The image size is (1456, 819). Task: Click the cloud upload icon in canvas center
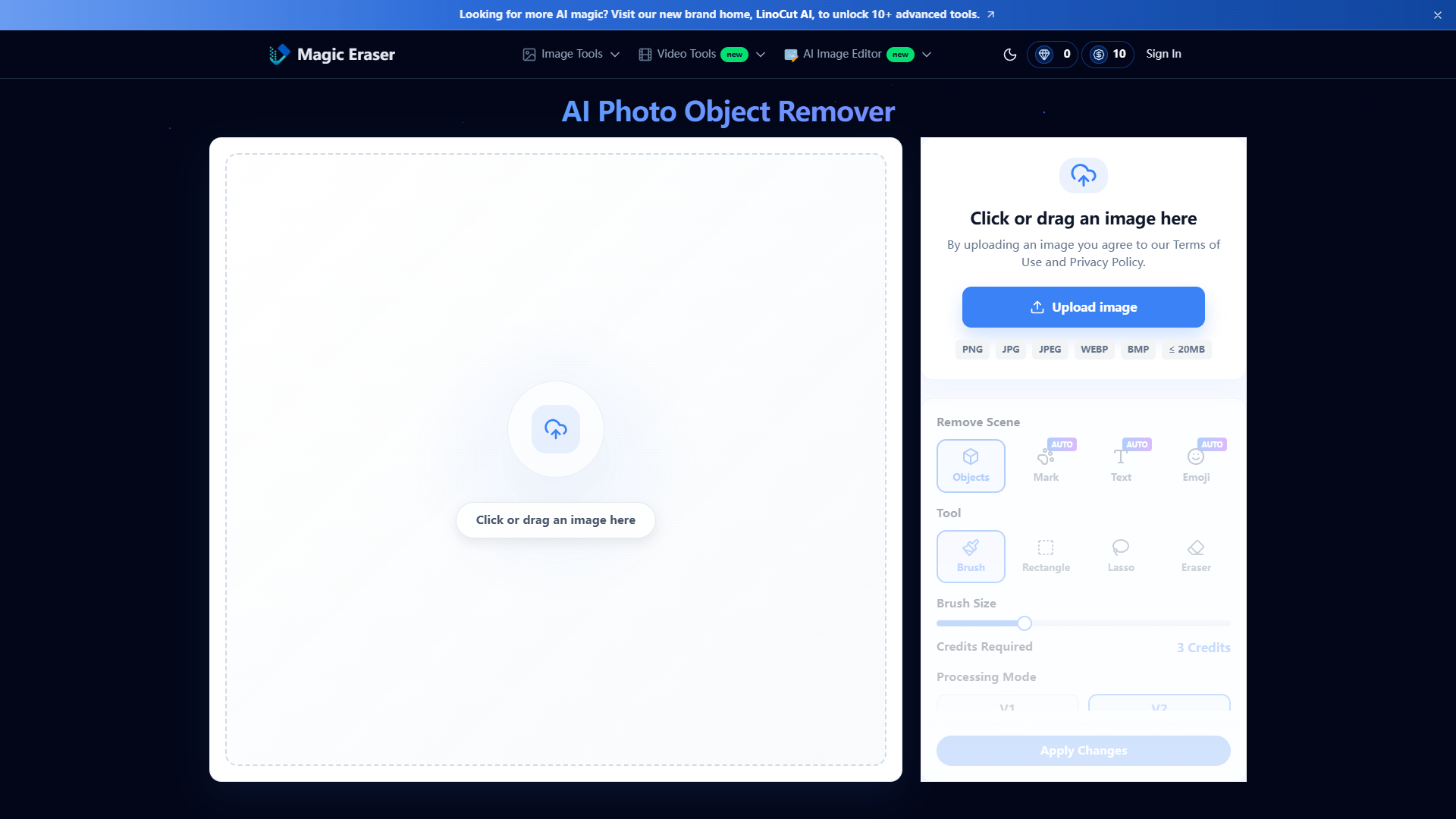[x=556, y=429]
